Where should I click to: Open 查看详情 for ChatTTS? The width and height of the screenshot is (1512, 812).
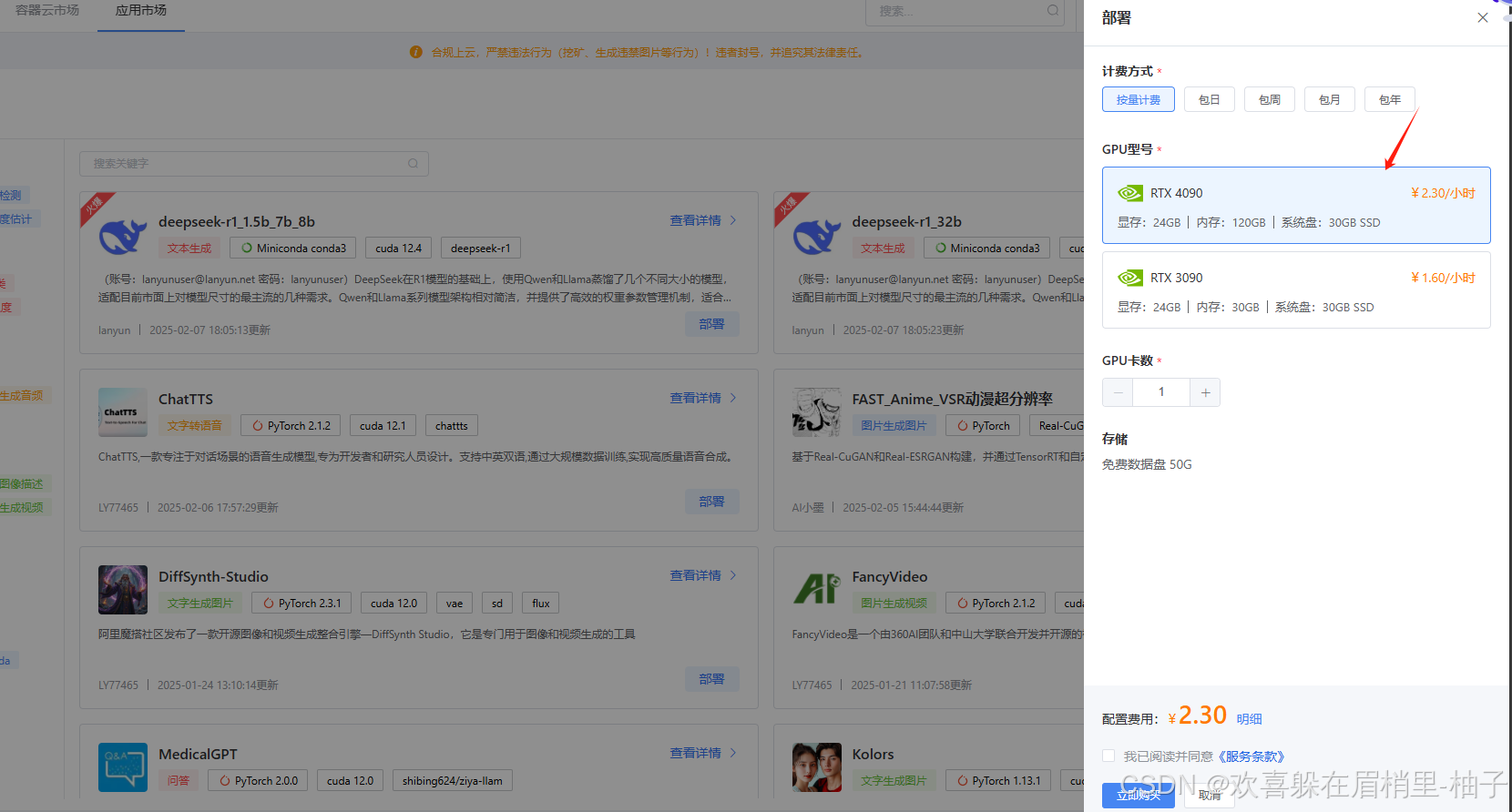695,398
